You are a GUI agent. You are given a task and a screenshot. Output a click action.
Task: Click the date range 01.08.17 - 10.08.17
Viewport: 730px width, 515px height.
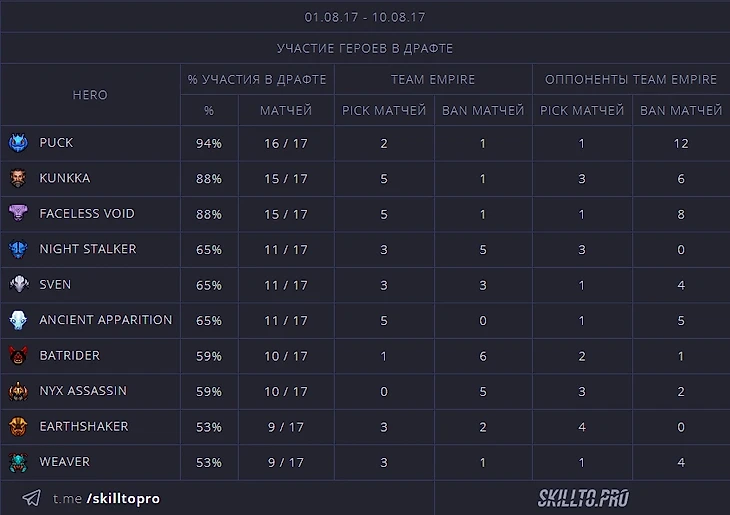tap(365, 17)
